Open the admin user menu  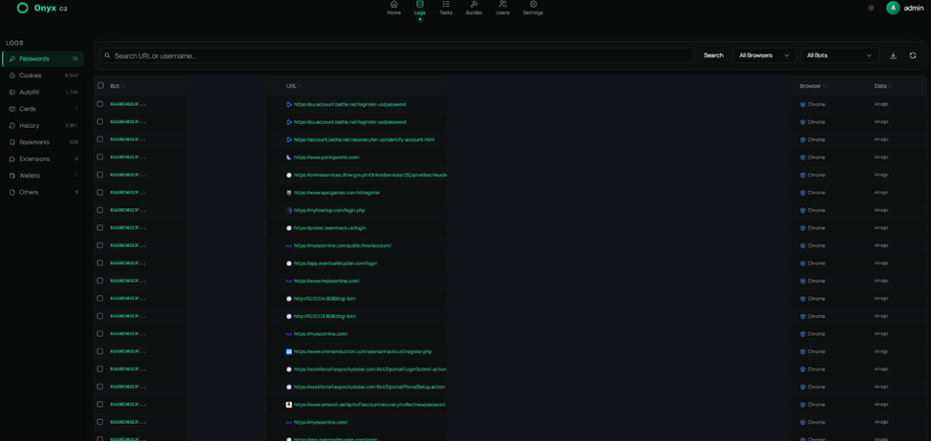[905, 8]
